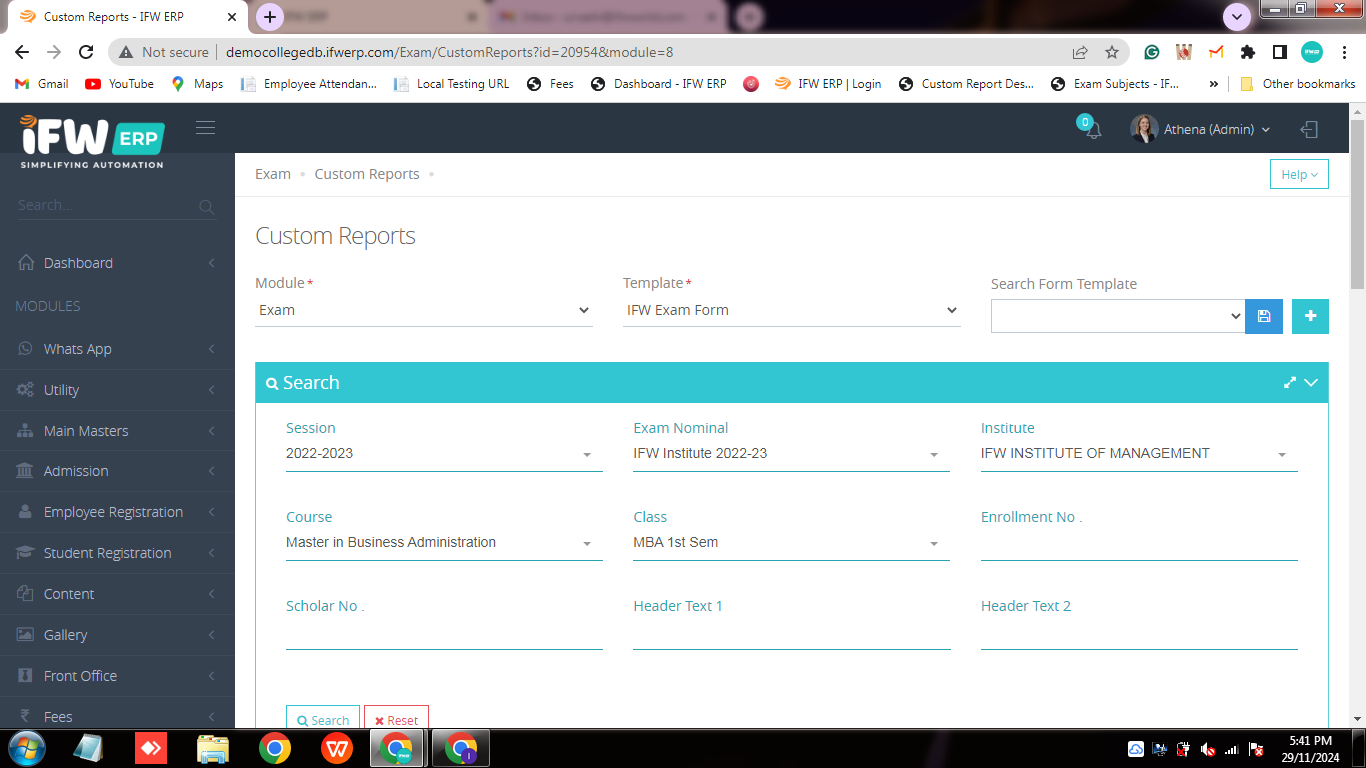Image resolution: width=1366 pixels, height=768 pixels.
Task: Expand the Utility sidebar menu
Action: tap(117, 390)
